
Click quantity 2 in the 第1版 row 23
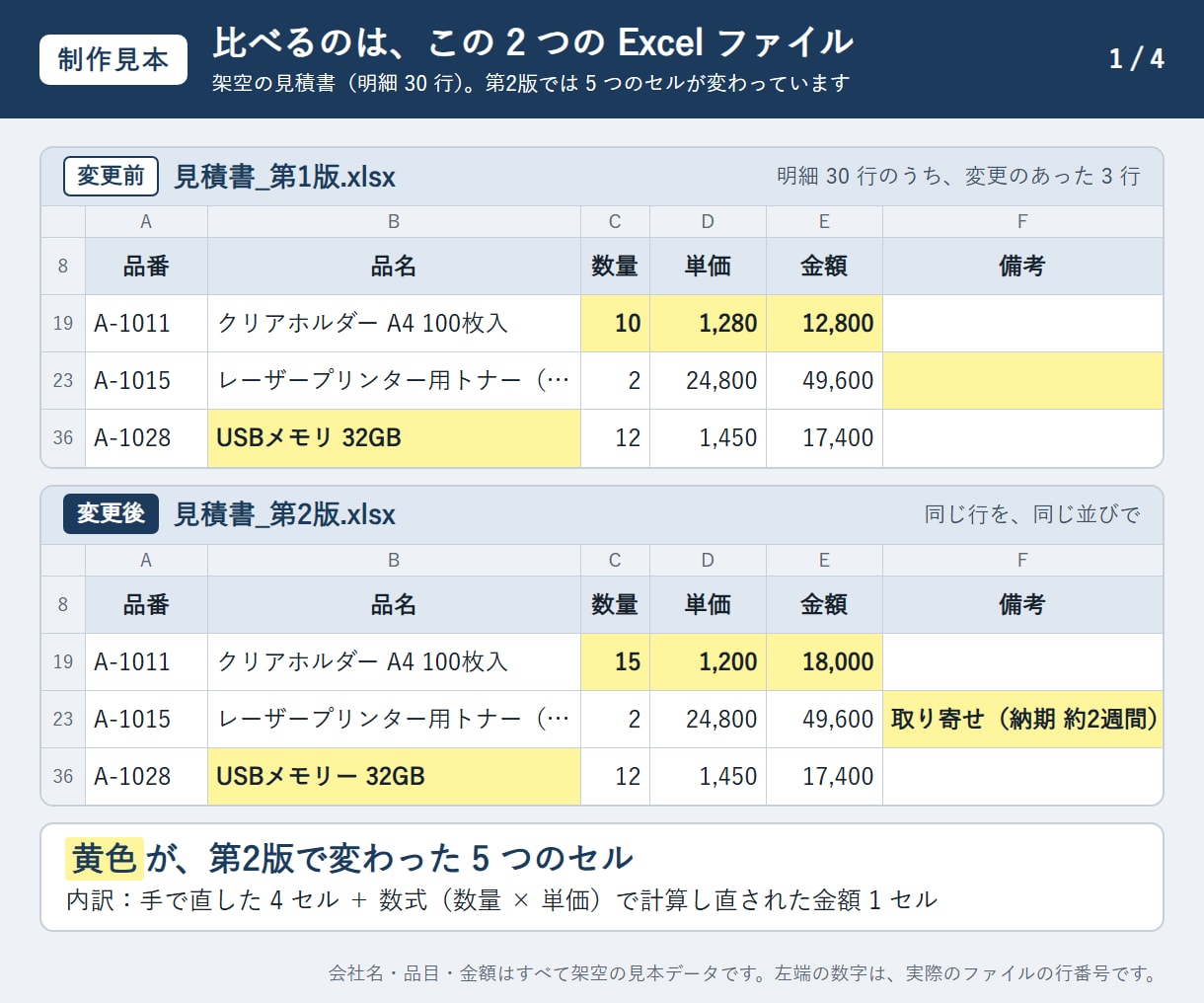coord(615,381)
